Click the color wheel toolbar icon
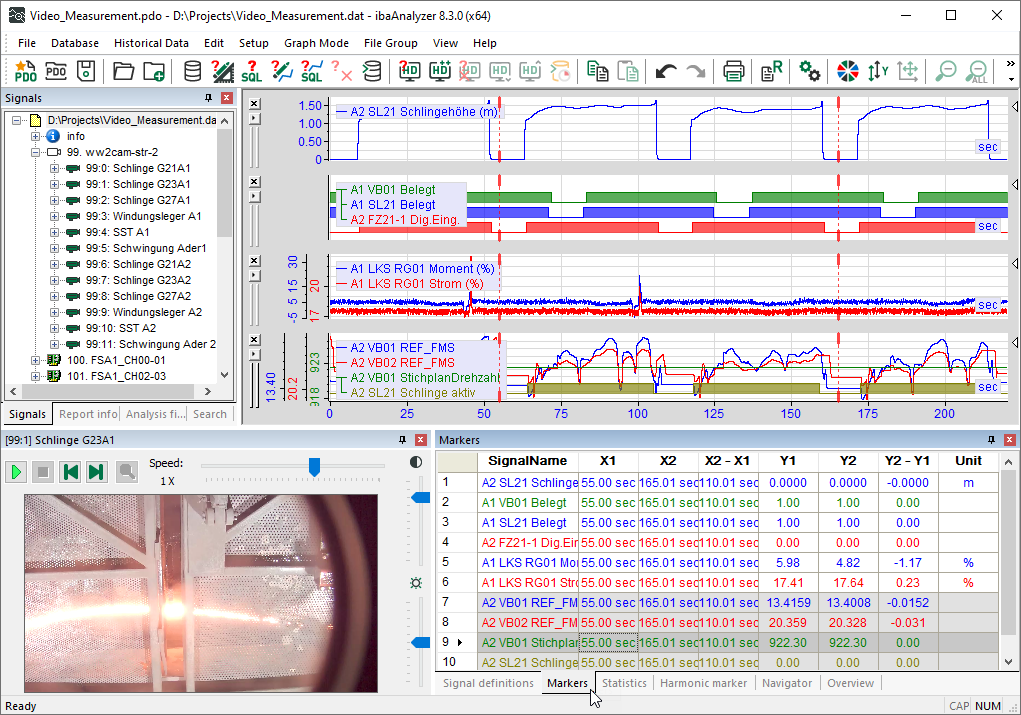 tap(848, 71)
